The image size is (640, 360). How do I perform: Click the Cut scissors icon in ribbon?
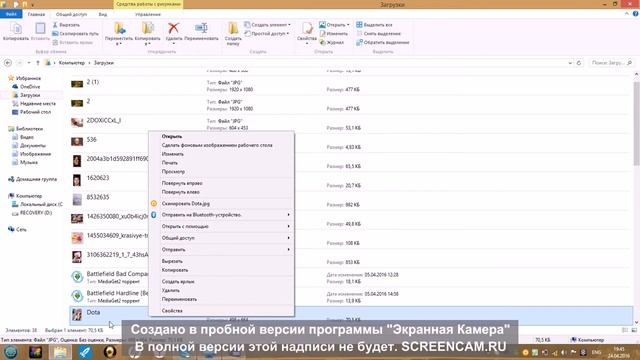tap(55, 25)
